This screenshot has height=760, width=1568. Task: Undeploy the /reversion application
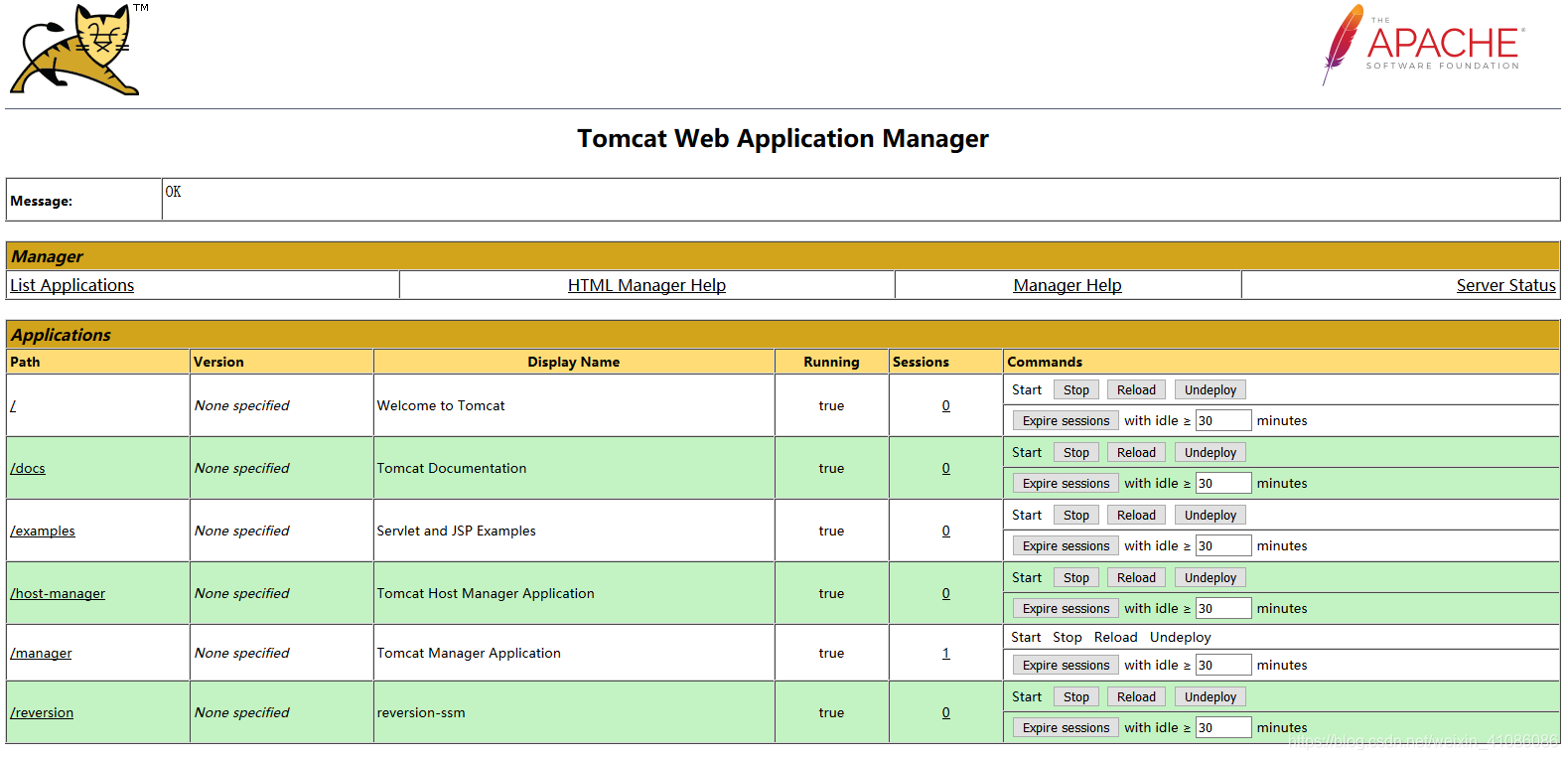click(1211, 697)
